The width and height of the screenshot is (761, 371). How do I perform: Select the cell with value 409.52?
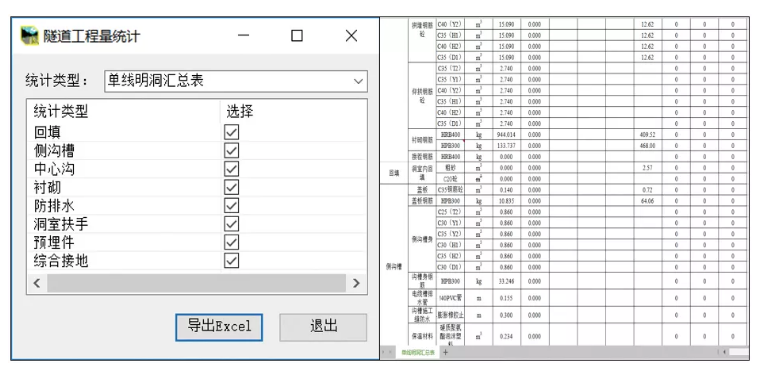647,135
